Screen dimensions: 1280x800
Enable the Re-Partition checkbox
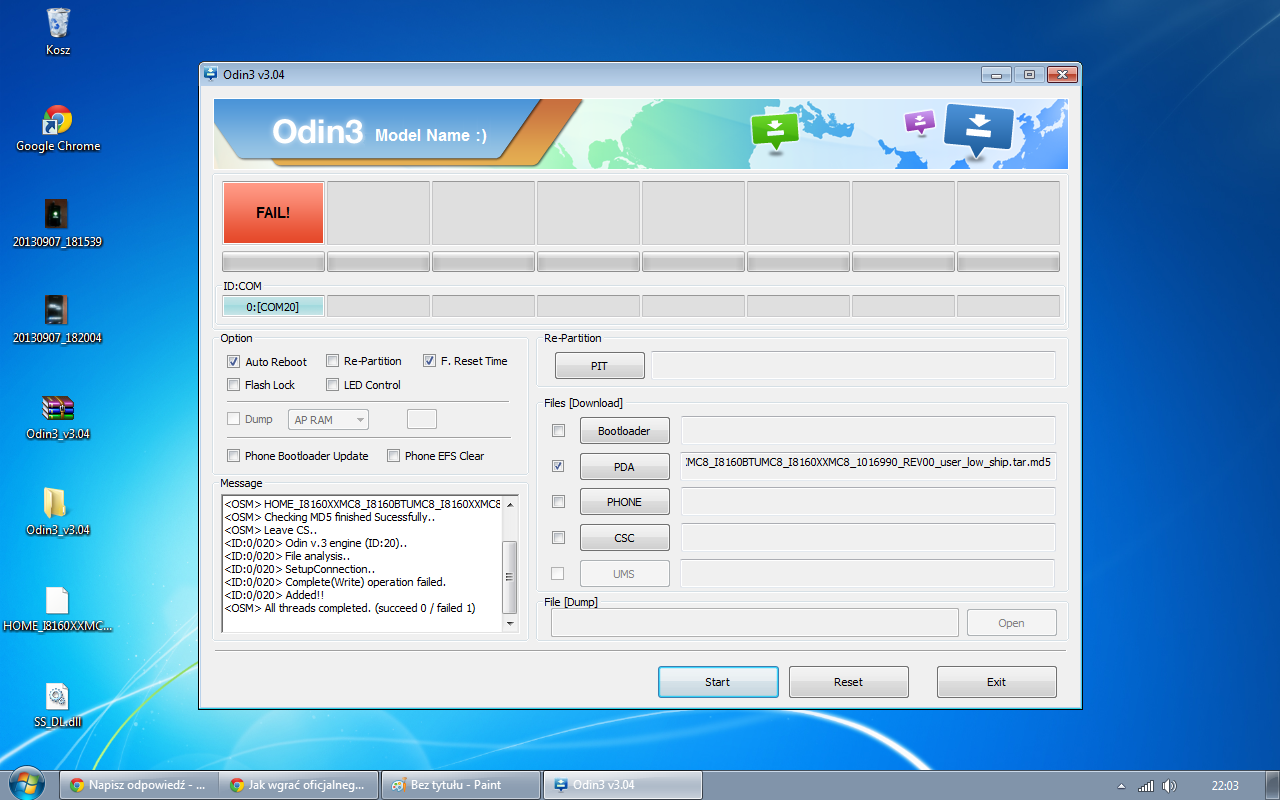pos(333,361)
